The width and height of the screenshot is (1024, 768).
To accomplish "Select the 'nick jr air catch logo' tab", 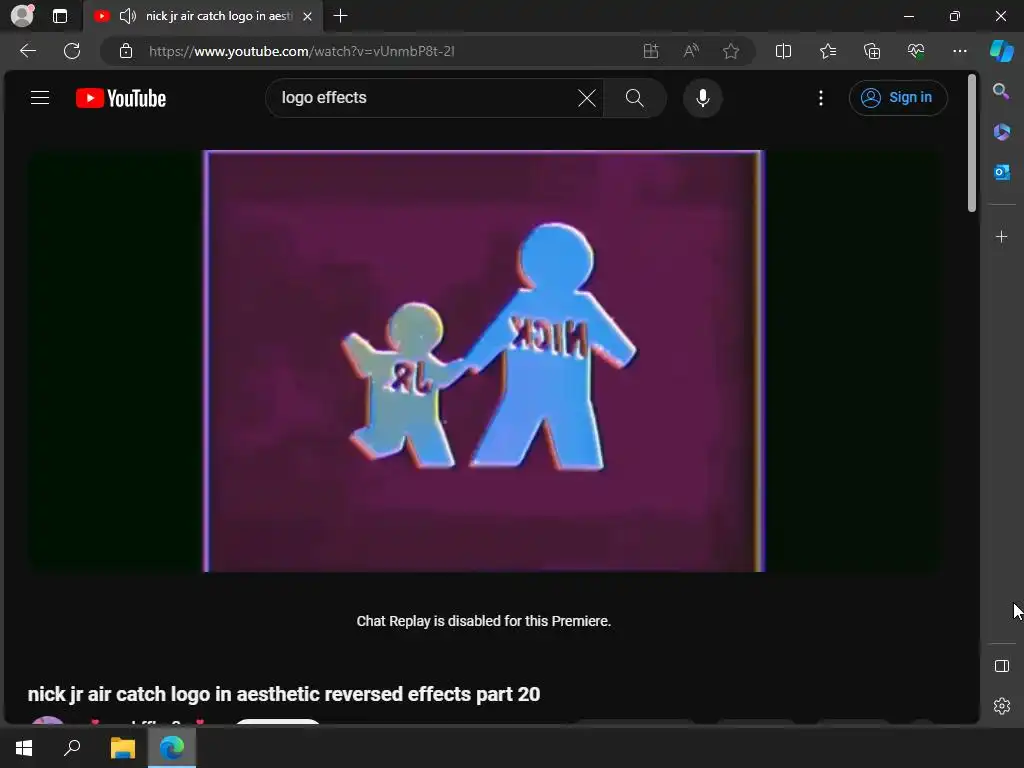I will click(202, 16).
